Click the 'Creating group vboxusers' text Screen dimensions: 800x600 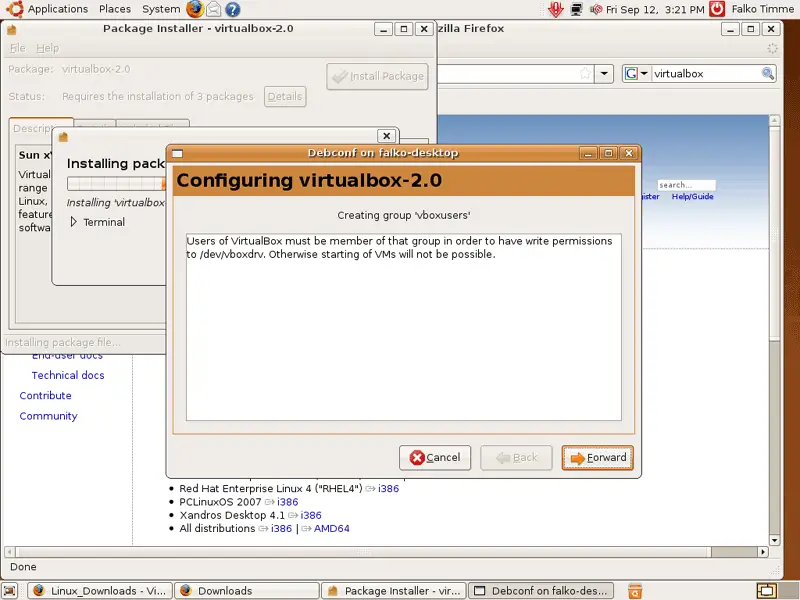[404, 215]
